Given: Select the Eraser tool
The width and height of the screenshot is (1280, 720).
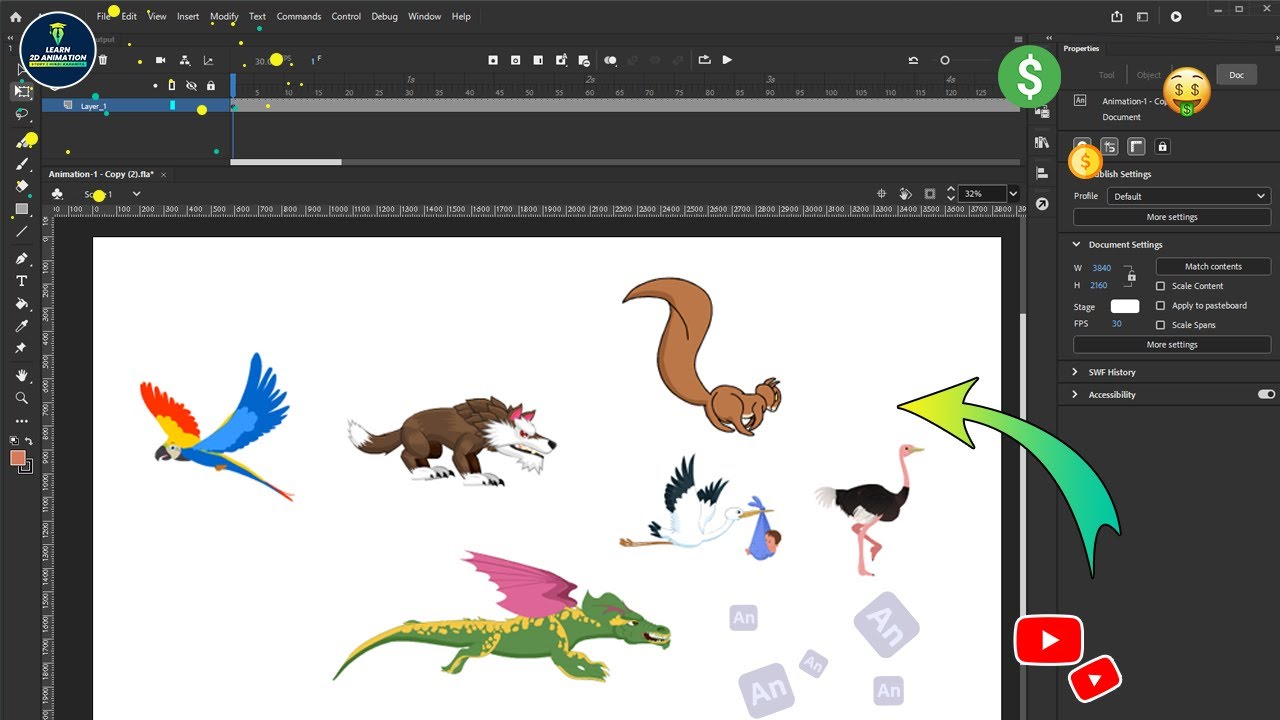Looking at the screenshot, I should click(22, 186).
